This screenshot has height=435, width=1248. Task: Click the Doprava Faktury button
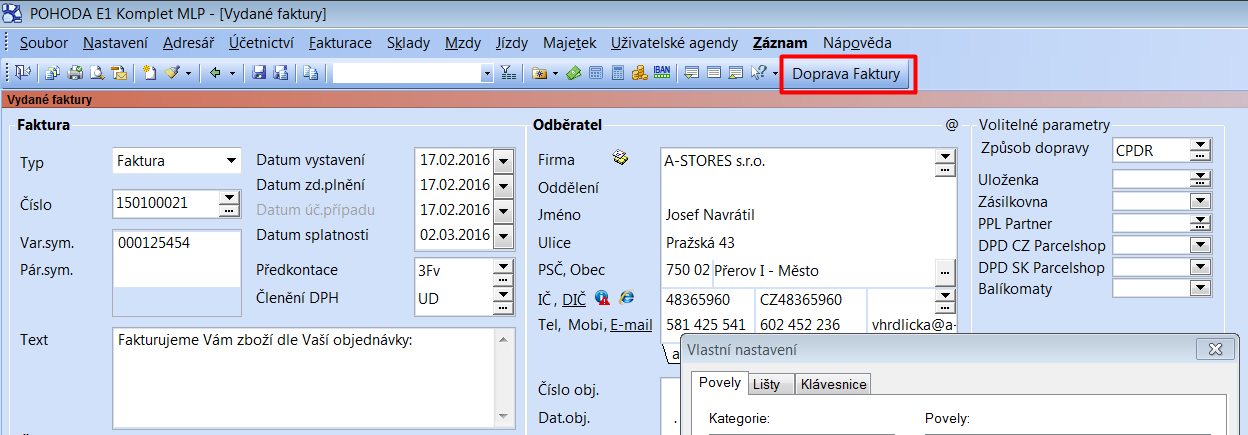(x=846, y=75)
